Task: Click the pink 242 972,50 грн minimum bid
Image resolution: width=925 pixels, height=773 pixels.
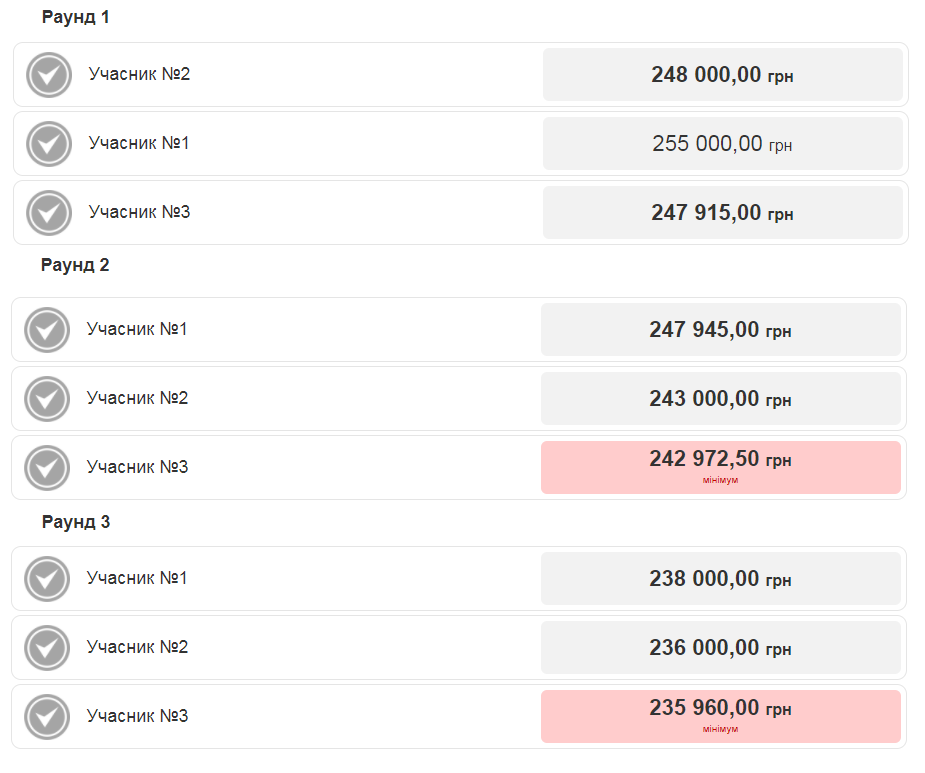Action: click(720, 467)
